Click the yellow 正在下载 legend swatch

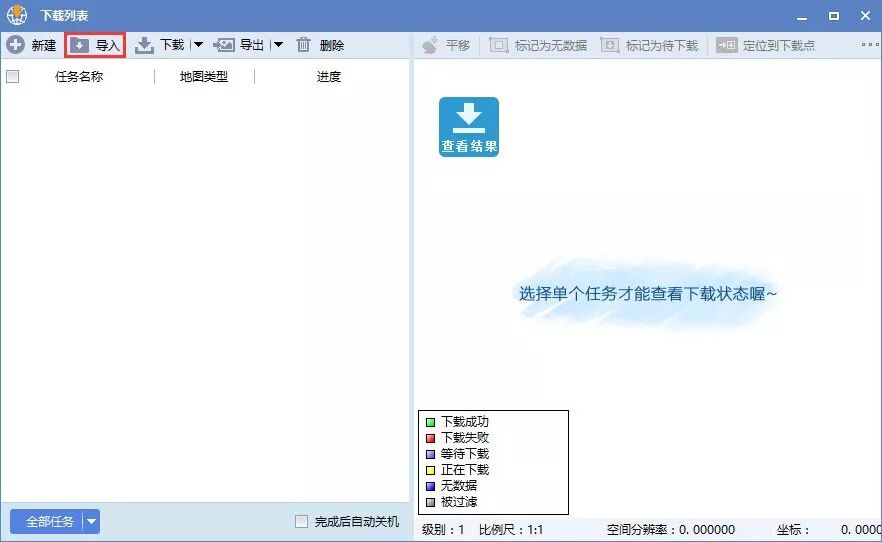point(430,470)
